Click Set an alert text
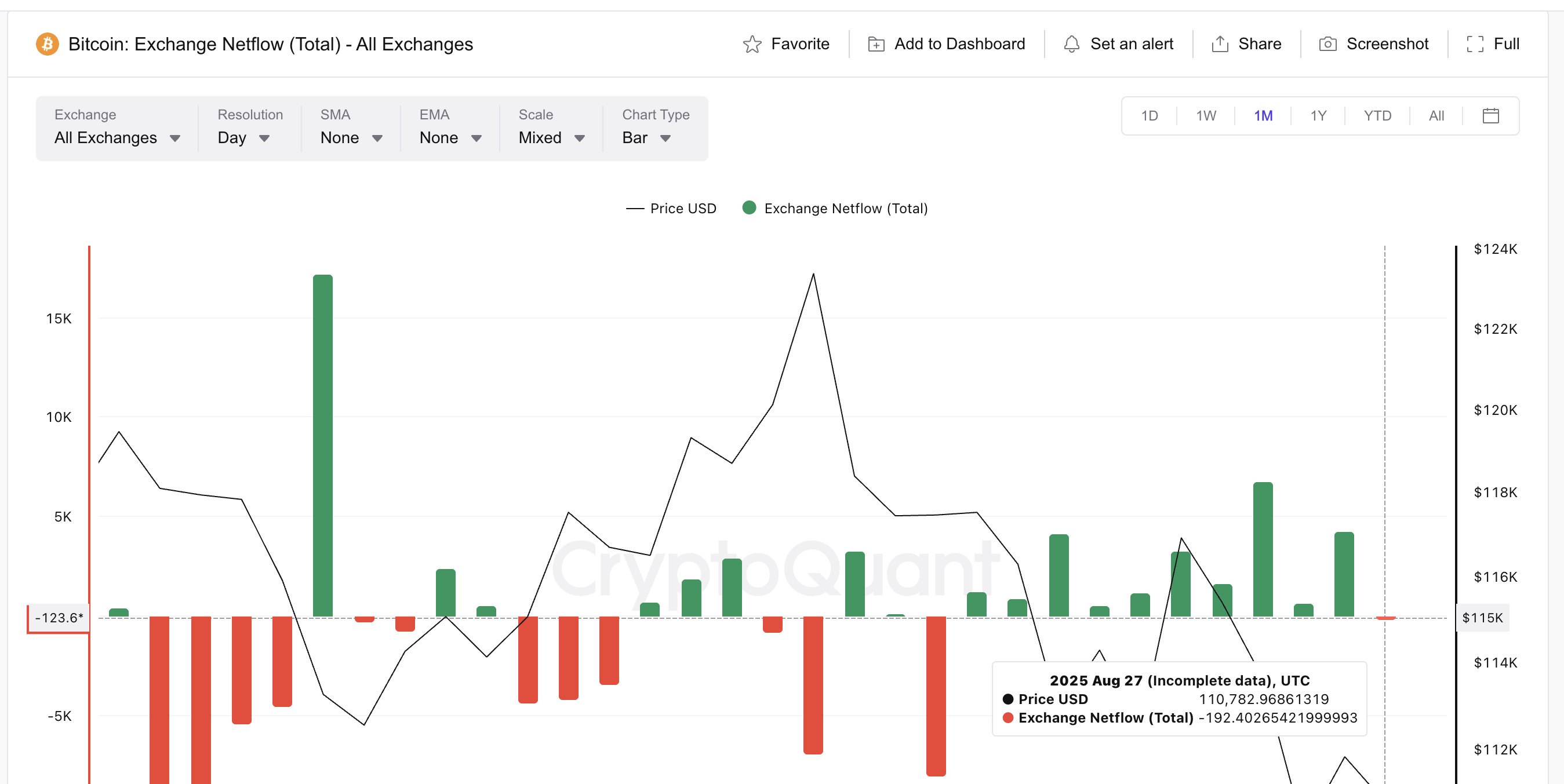Image resolution: width=1564 pixels, height=784 pixels. [x=1131, y=43]
